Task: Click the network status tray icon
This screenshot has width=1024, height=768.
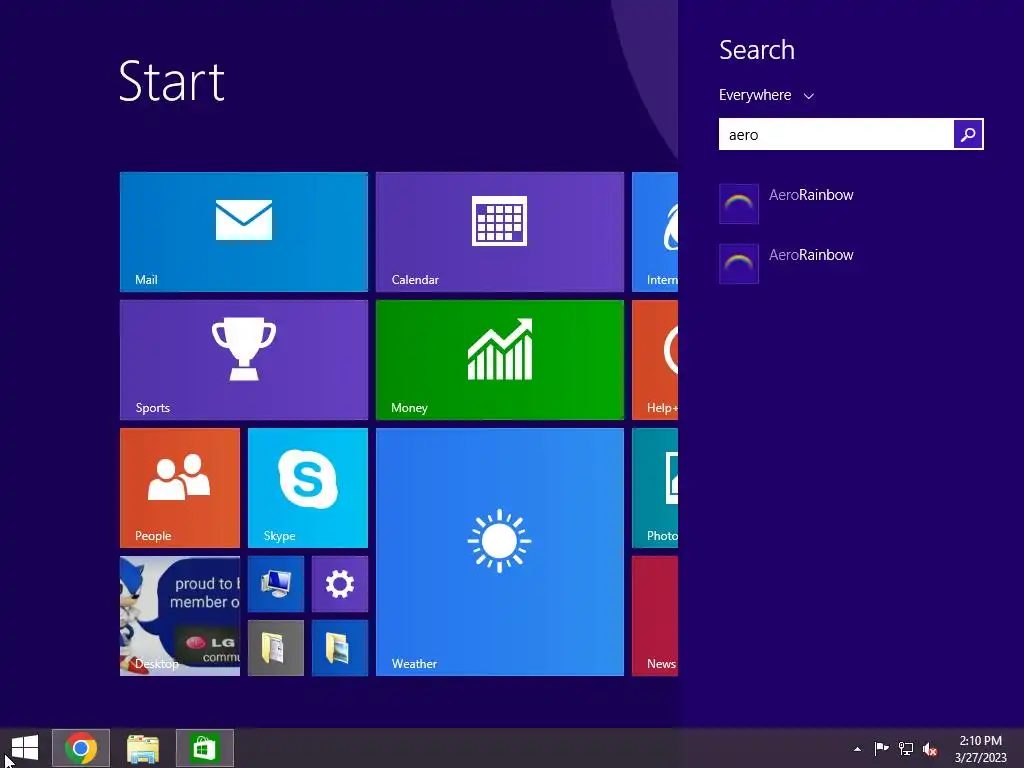Action: point(905,748)
